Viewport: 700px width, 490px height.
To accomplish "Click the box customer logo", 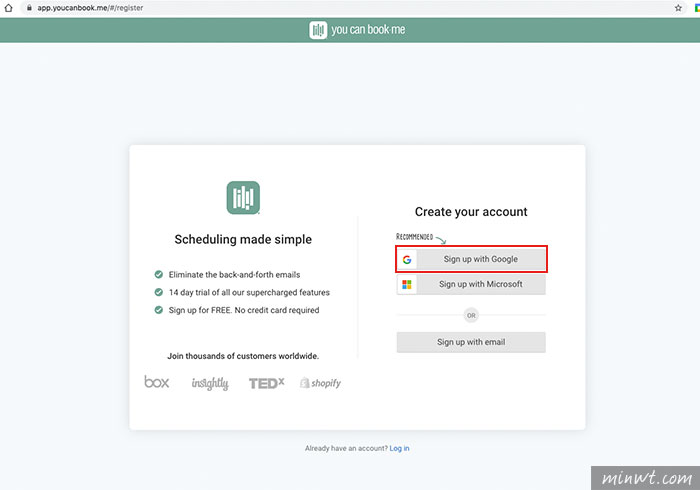I will [x=157, y=382].
